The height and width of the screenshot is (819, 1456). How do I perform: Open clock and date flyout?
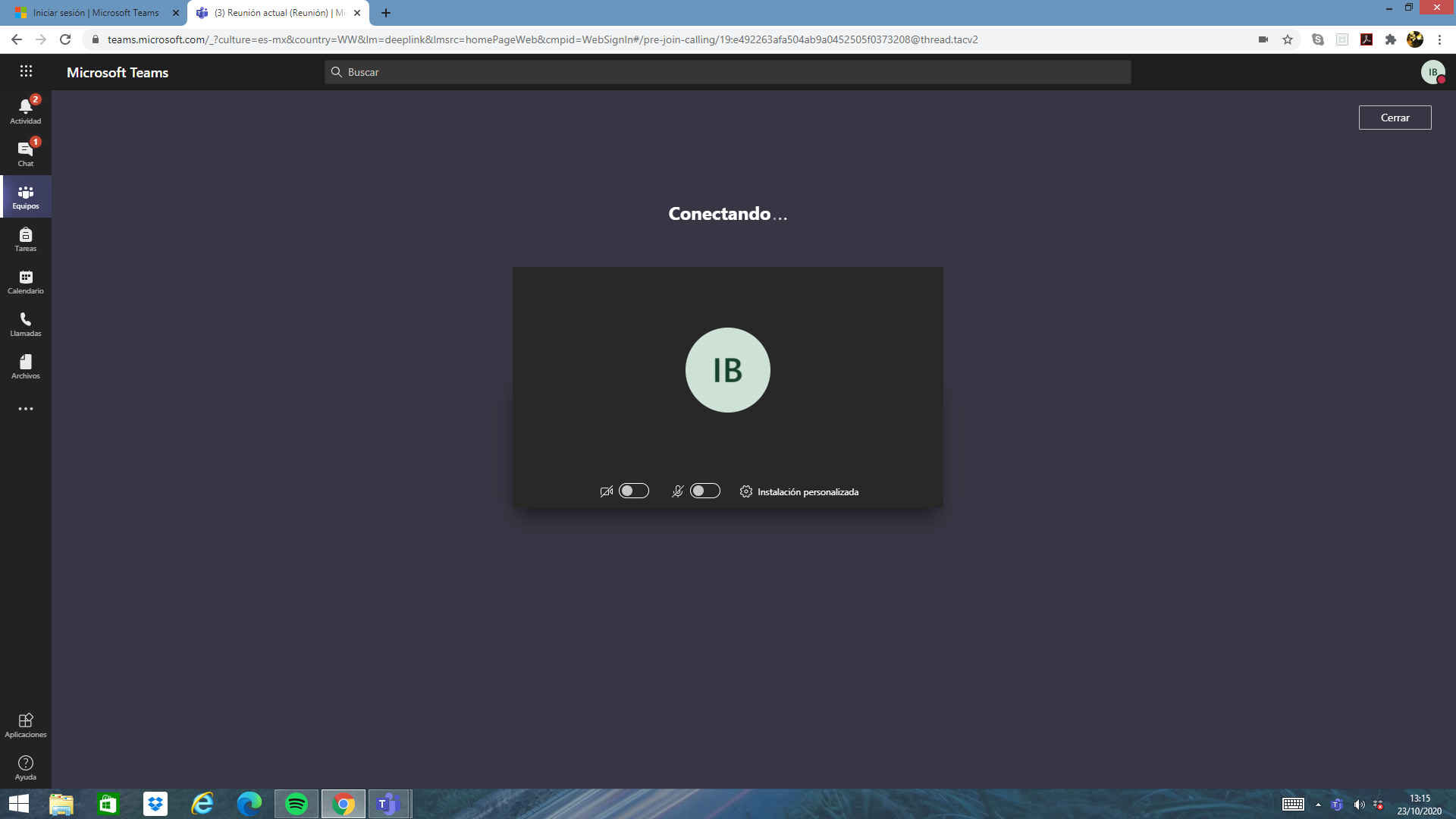1420,805
